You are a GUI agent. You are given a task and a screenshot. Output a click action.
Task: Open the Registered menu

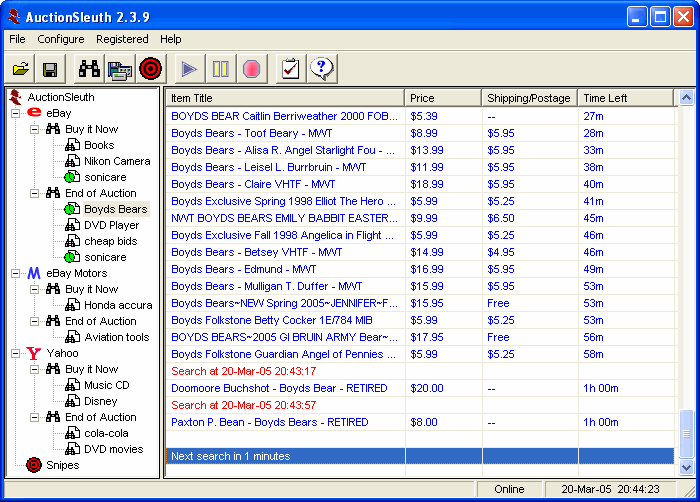pos(122,39)
